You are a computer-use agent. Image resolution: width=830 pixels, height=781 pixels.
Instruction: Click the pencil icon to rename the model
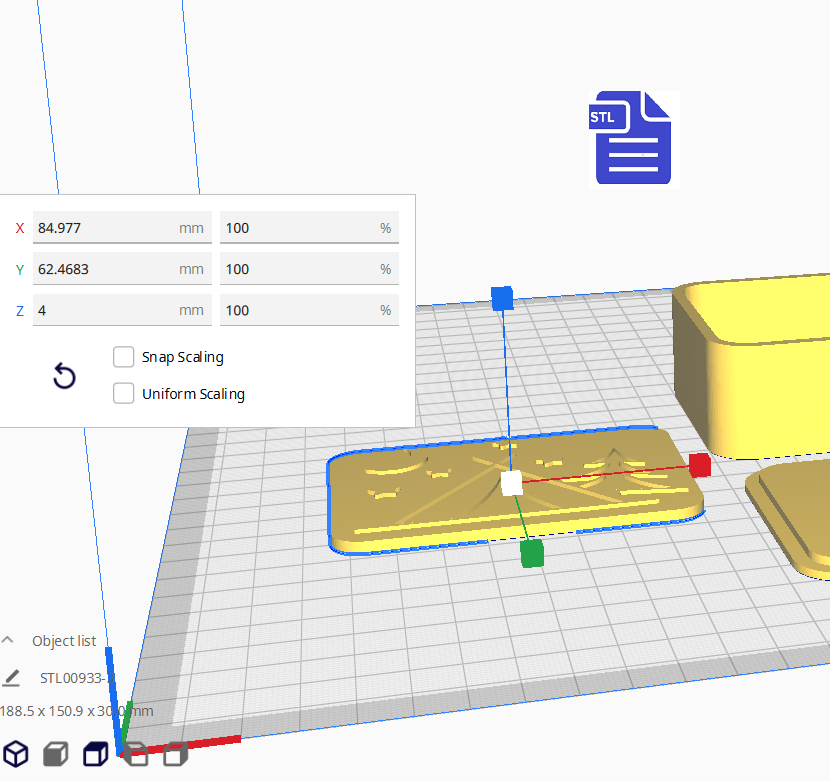click(11, 678)
